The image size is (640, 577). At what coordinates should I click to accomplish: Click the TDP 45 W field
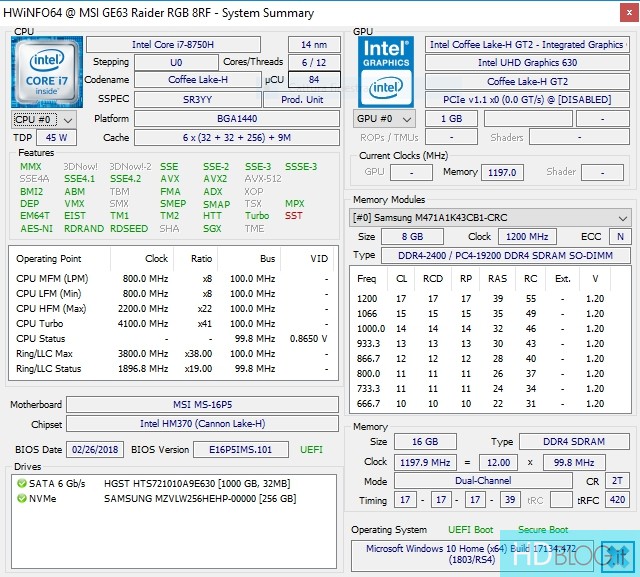[56, 138]
